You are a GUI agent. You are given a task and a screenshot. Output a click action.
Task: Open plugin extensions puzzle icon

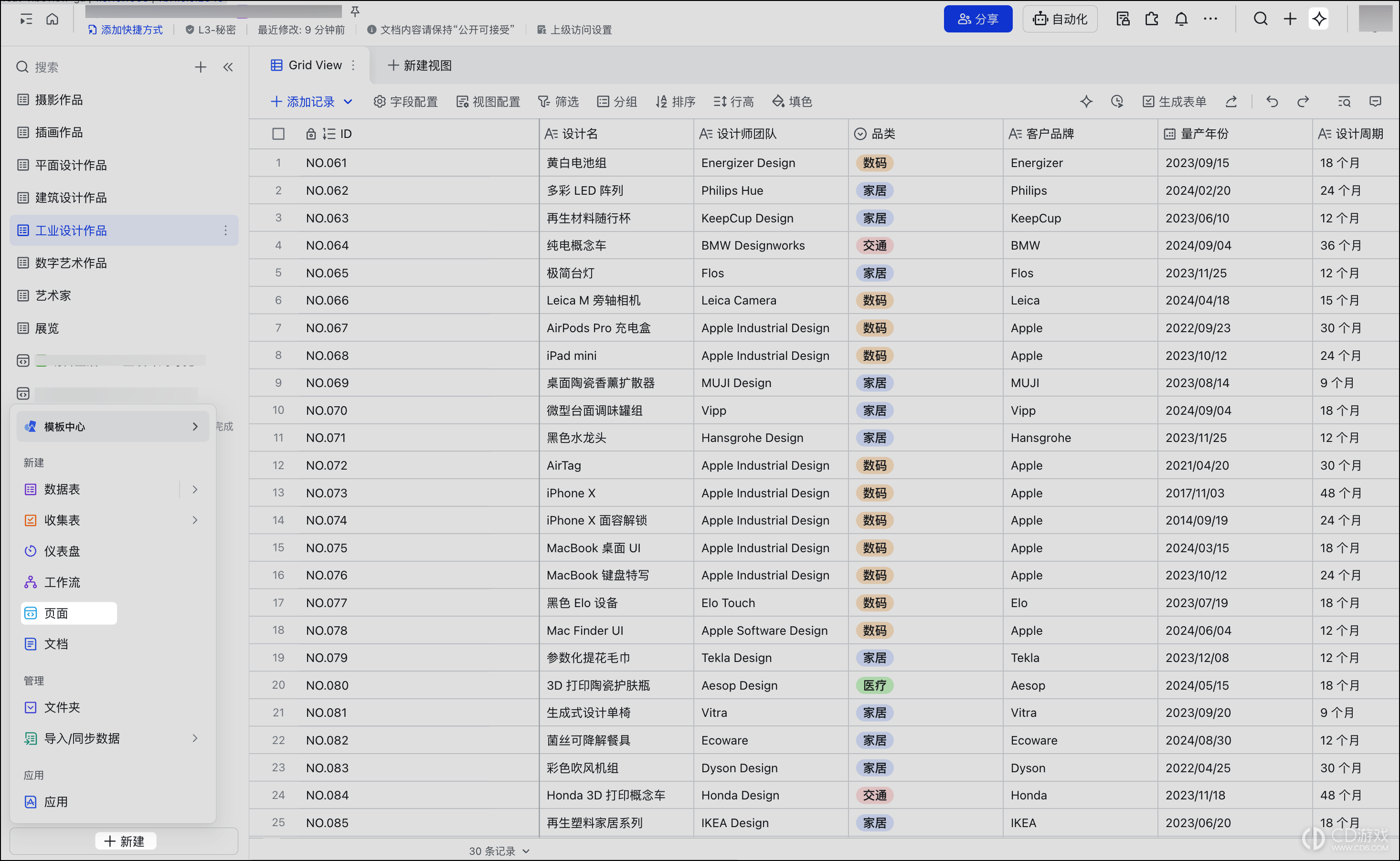[x=1152, y=20]
